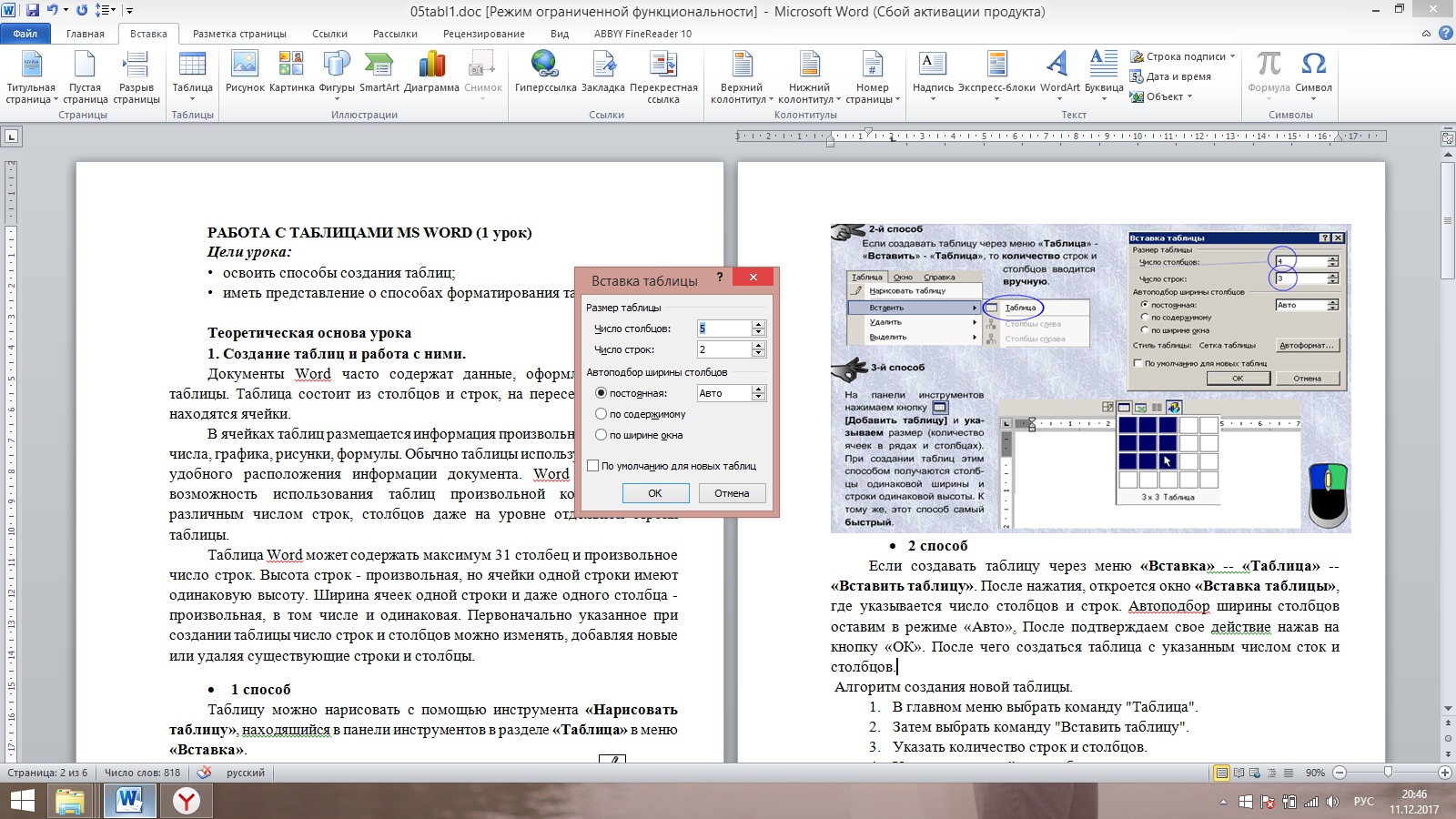Screen dimensions: 1456x819
Task: Open Номер страницы page number menu
Action: pos(872,77)
